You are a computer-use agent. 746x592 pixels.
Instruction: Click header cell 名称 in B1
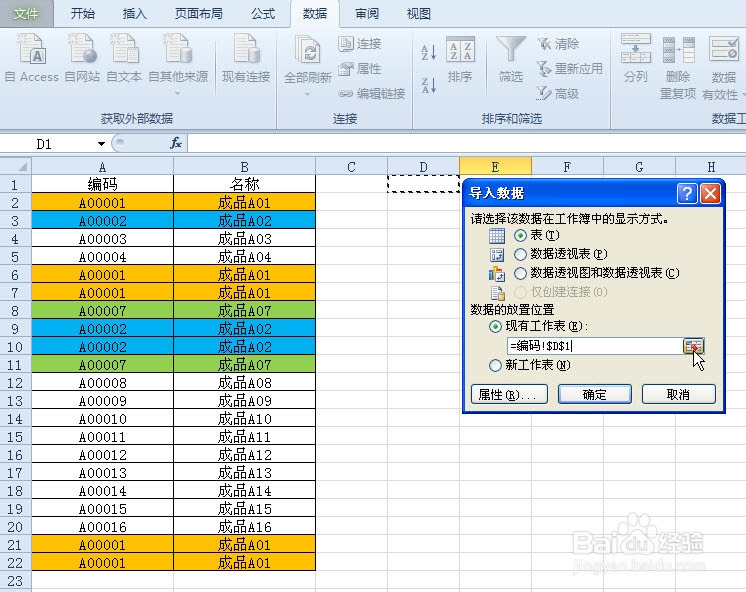coord(245,184)
